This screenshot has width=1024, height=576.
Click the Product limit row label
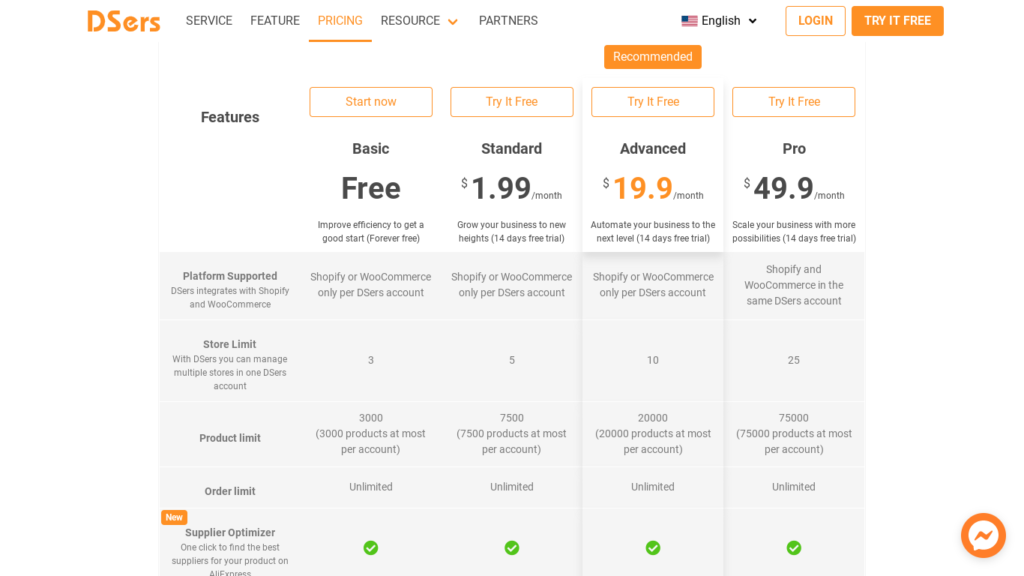coord(230,438)
